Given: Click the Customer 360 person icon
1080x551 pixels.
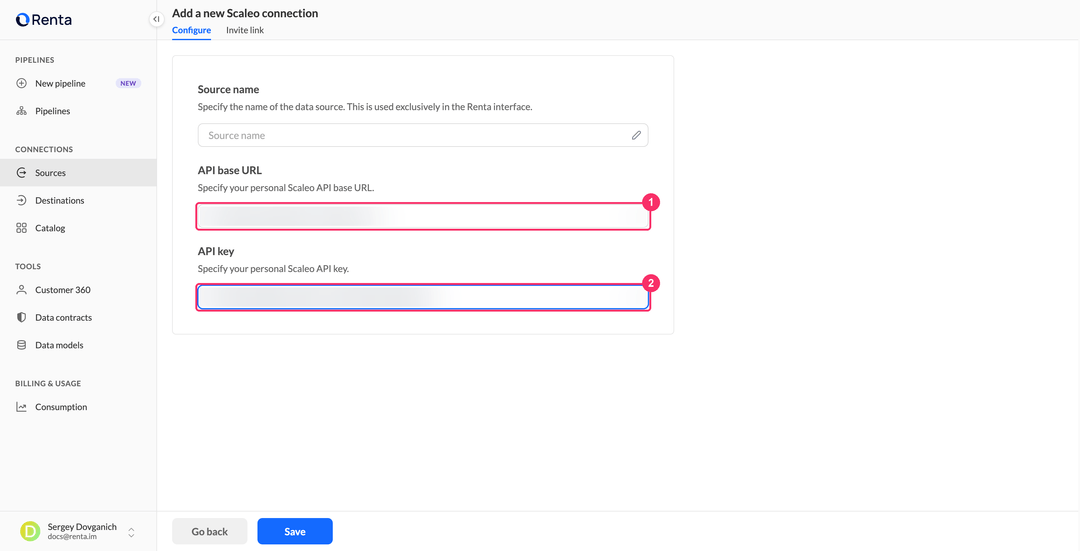Looking at the screenshot, I should pos(21,290).
